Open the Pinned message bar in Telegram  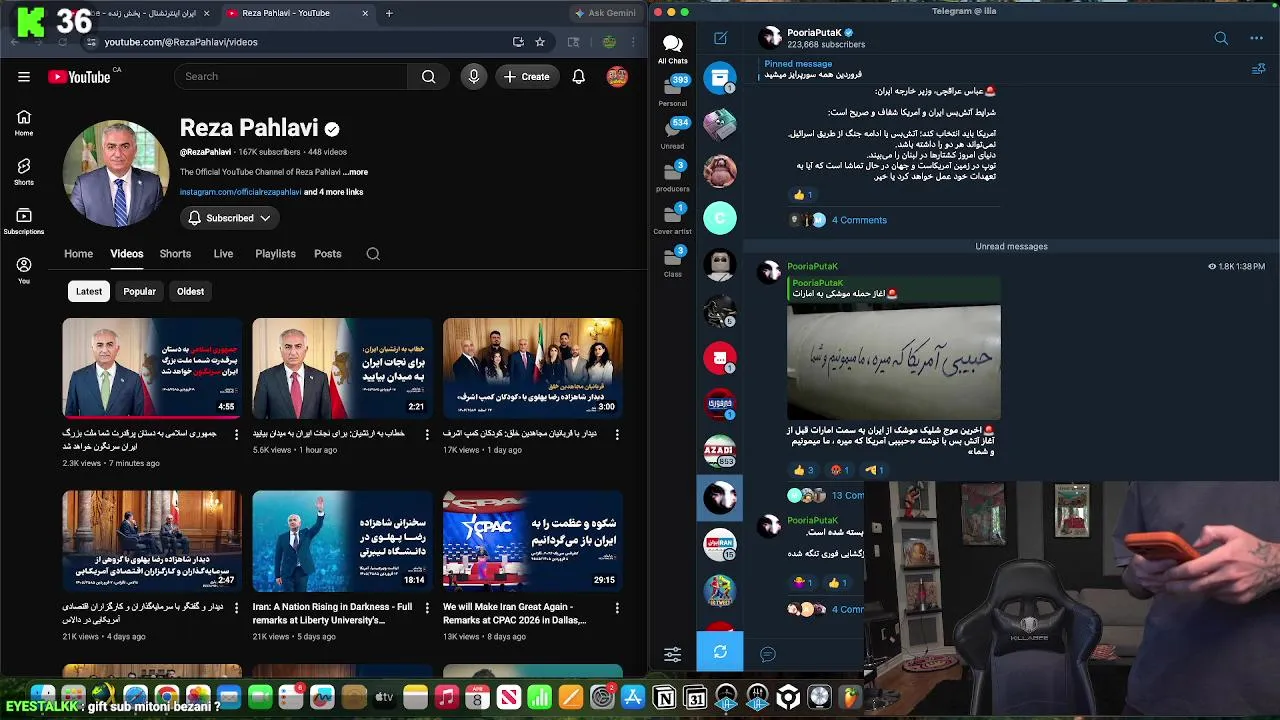(x=1000, y=69)
